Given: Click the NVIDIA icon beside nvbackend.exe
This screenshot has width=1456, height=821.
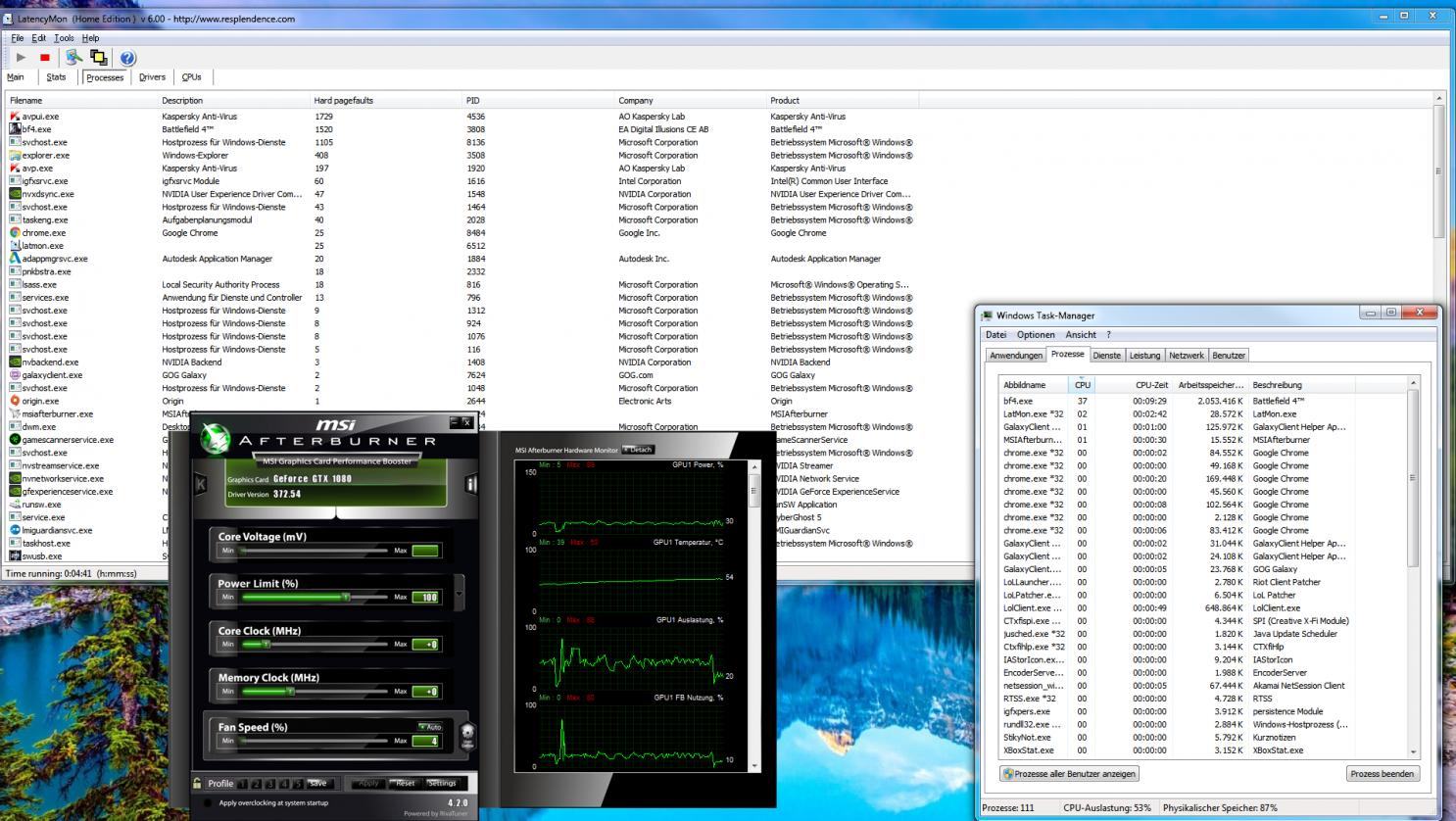Looking at the screenshot, I should point(15,362).
